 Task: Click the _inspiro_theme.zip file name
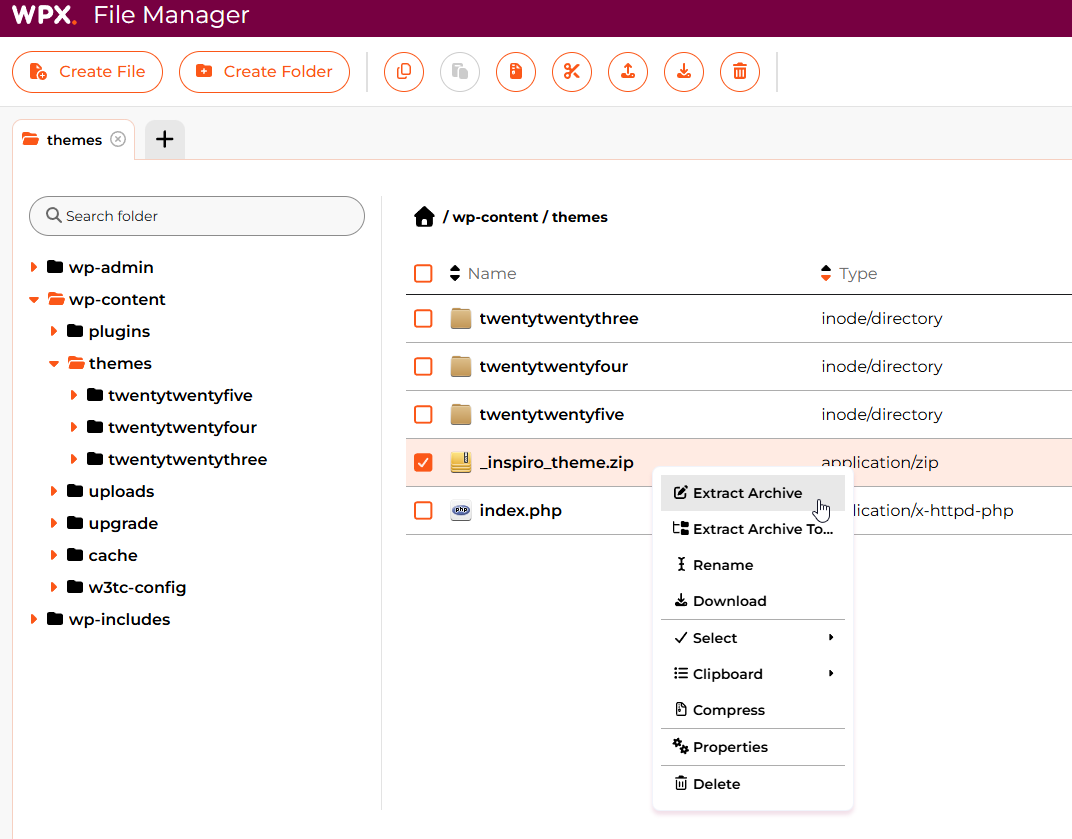point(557,462)
